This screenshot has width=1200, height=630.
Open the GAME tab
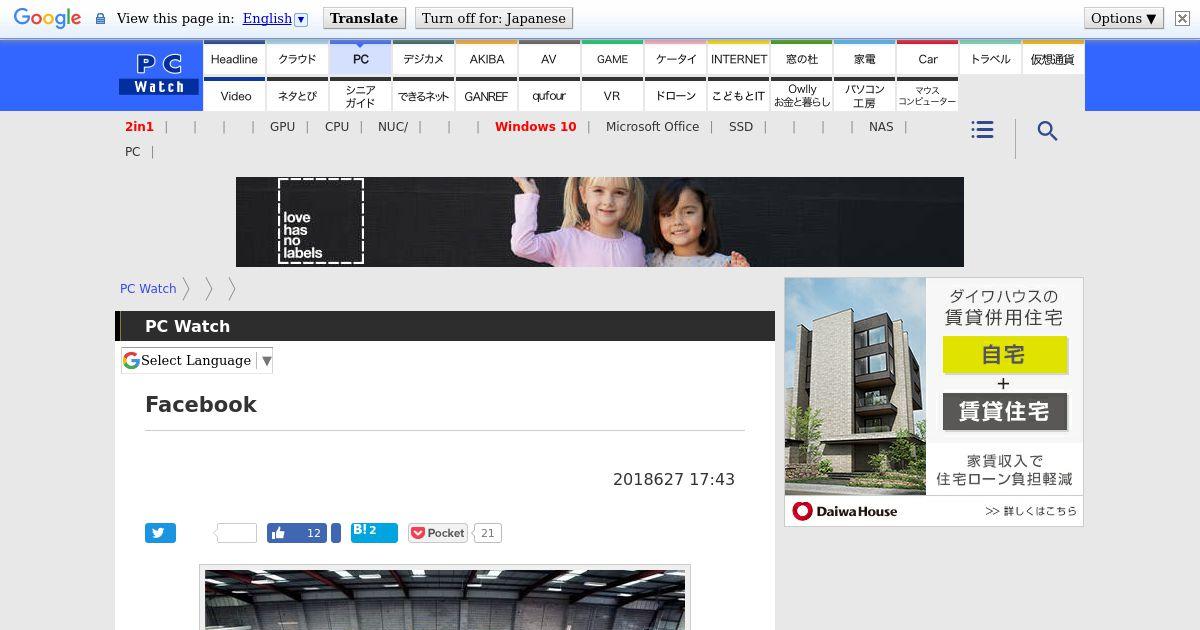(612, 58)
